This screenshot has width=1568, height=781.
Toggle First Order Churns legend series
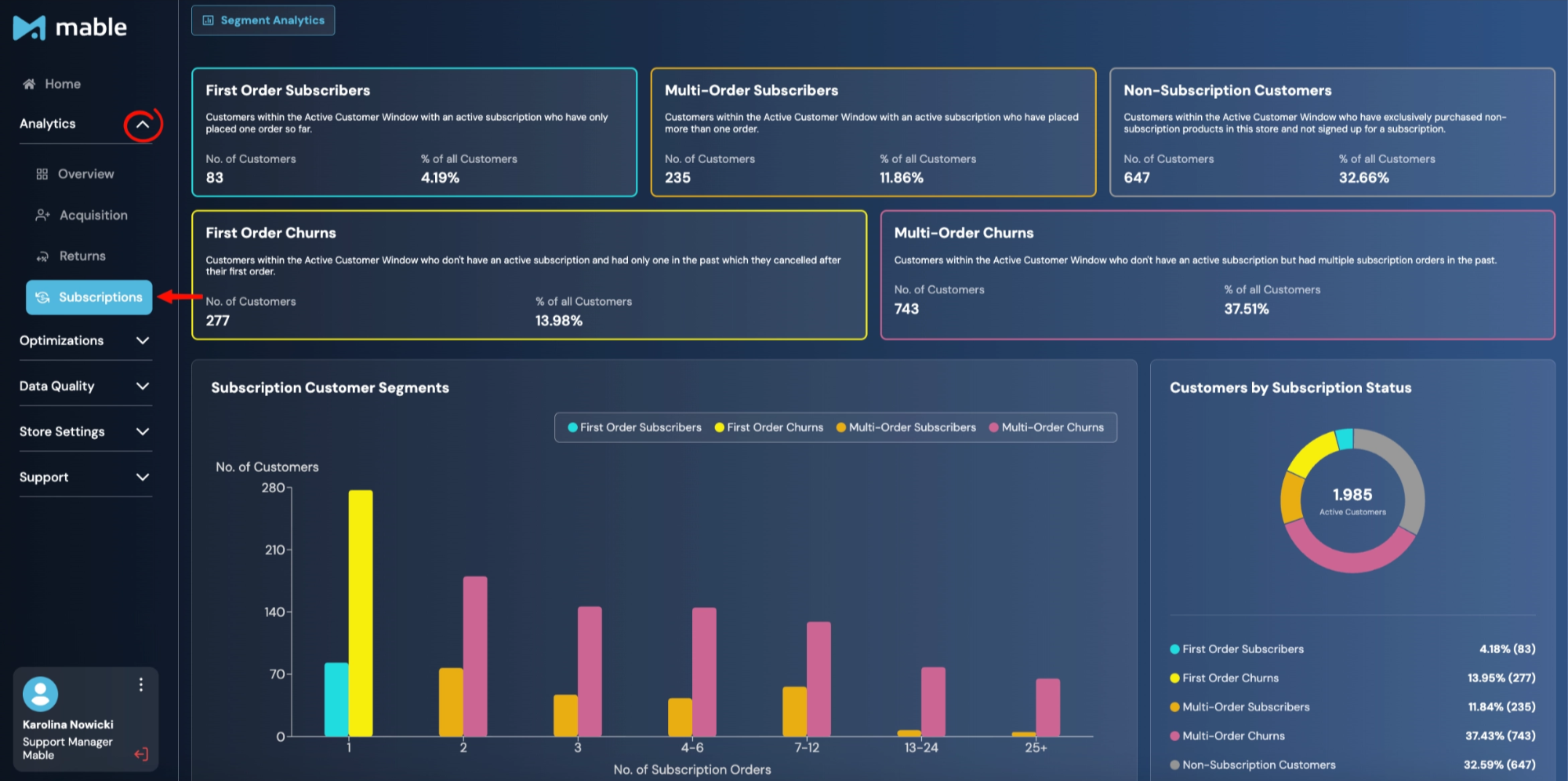pyautogui.click(x=769, y=427)
